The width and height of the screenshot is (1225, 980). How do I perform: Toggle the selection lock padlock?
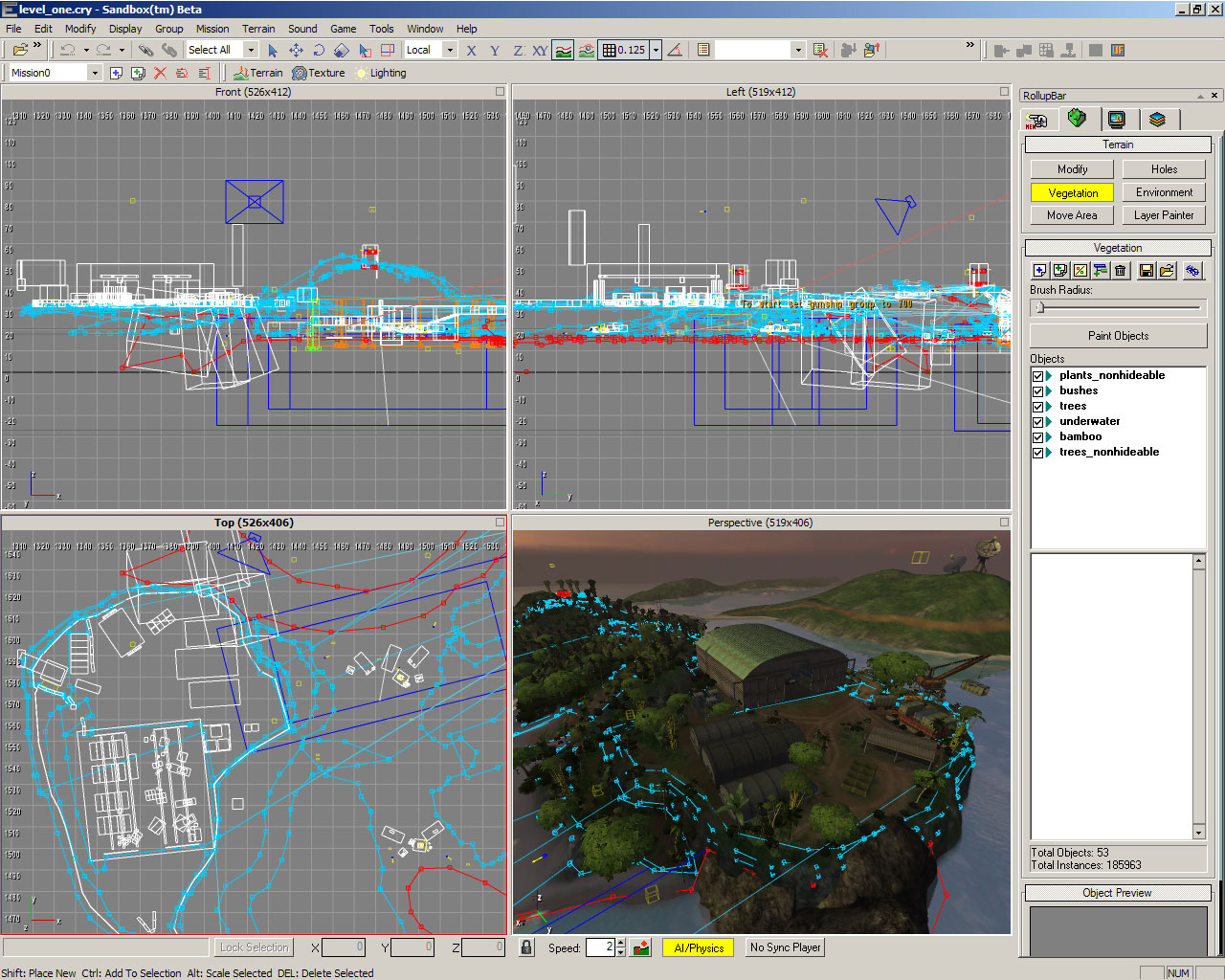click(x=526, y=947)
